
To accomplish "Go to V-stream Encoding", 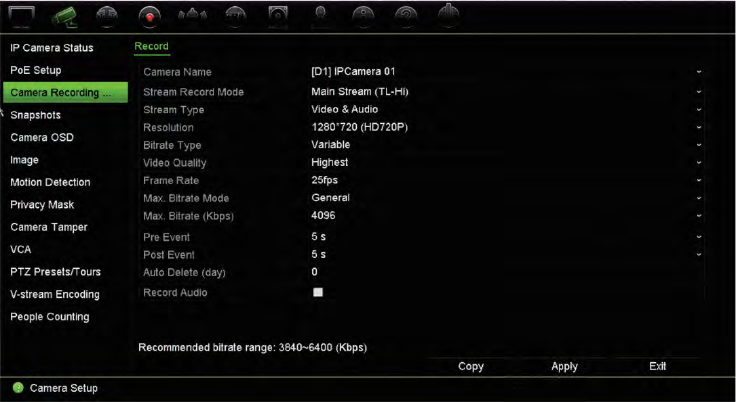I will [55, 294].
